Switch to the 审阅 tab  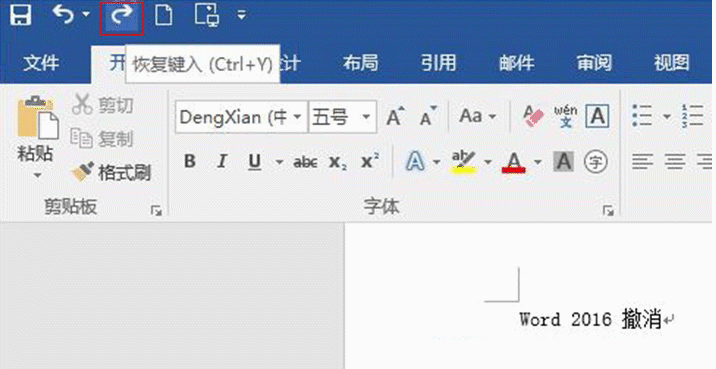pyautogui.click(x=594, y=63)
